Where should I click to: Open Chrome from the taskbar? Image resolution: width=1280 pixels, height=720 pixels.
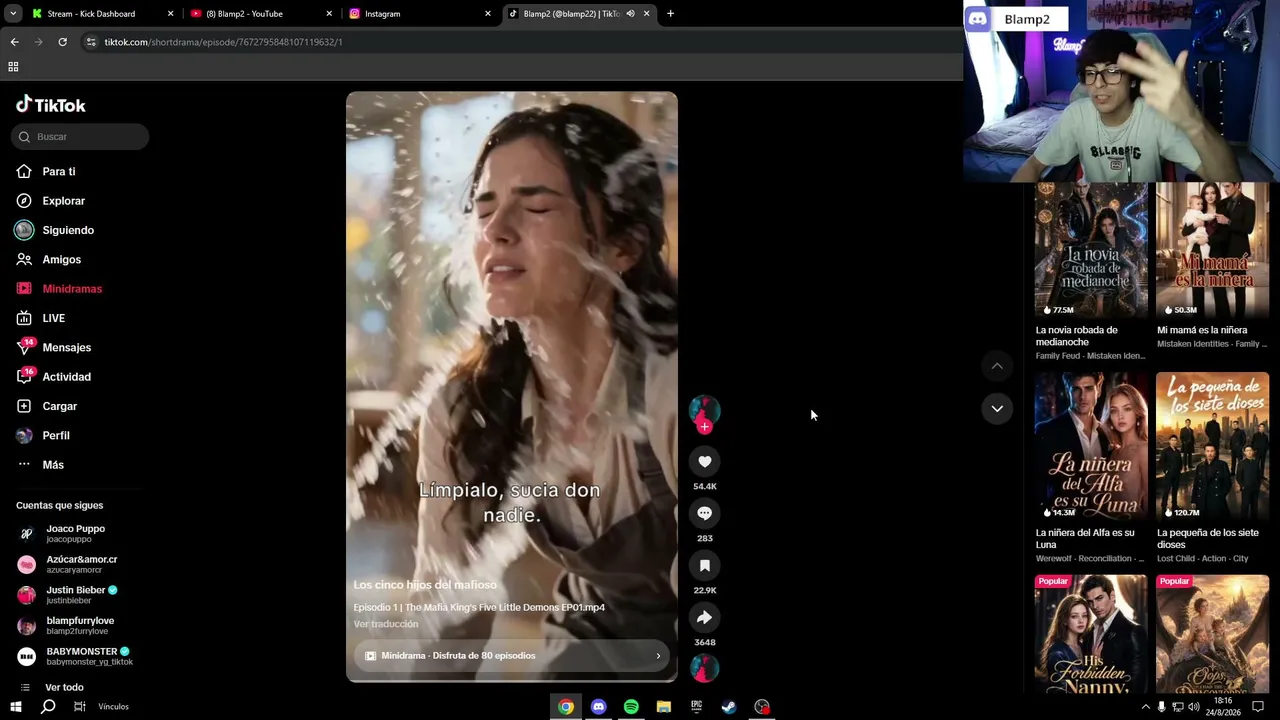[x=566, y=707]
